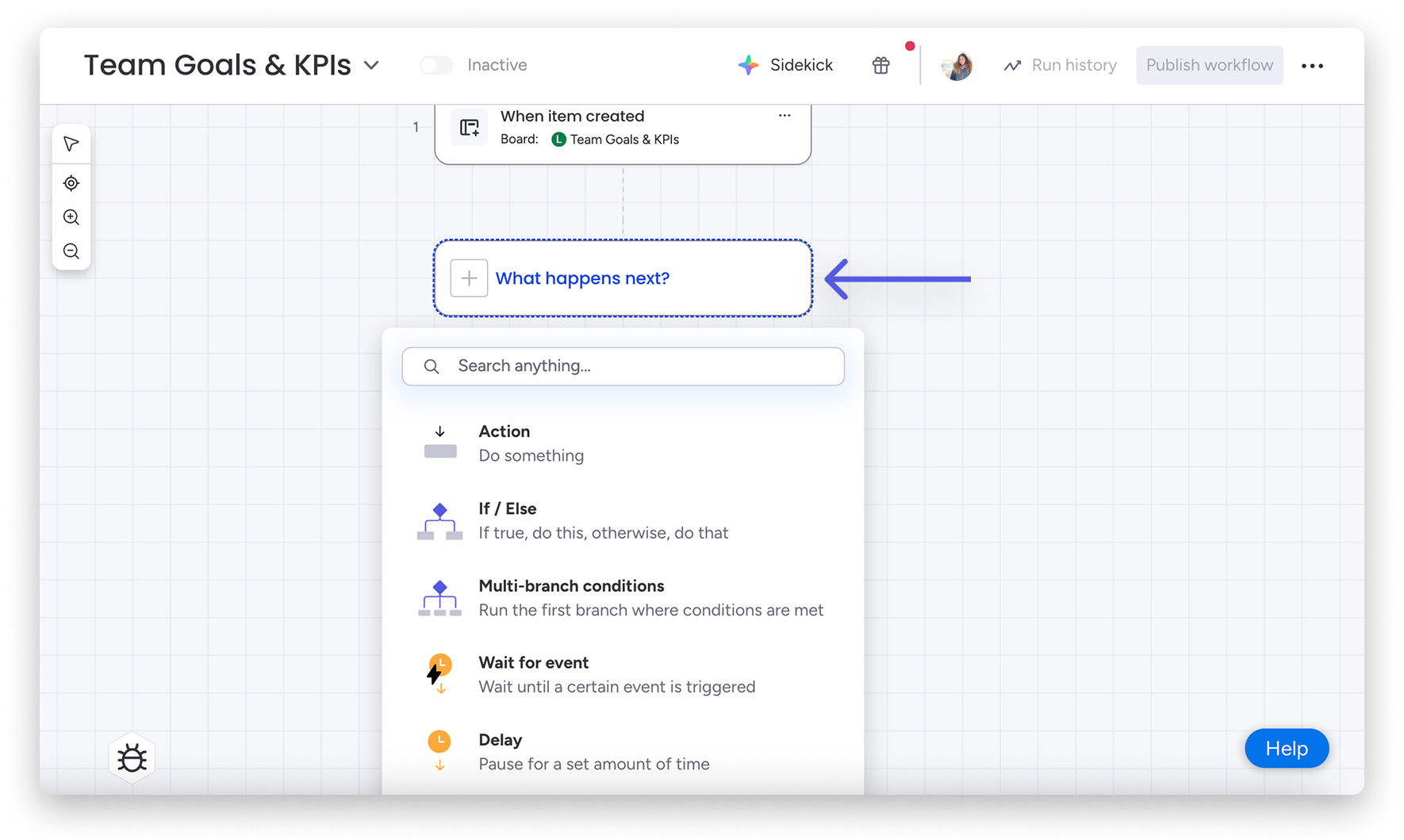This screenshot has height=840, width=1404.
Task: Click the green board badge icon
Action: click(558, 140)
